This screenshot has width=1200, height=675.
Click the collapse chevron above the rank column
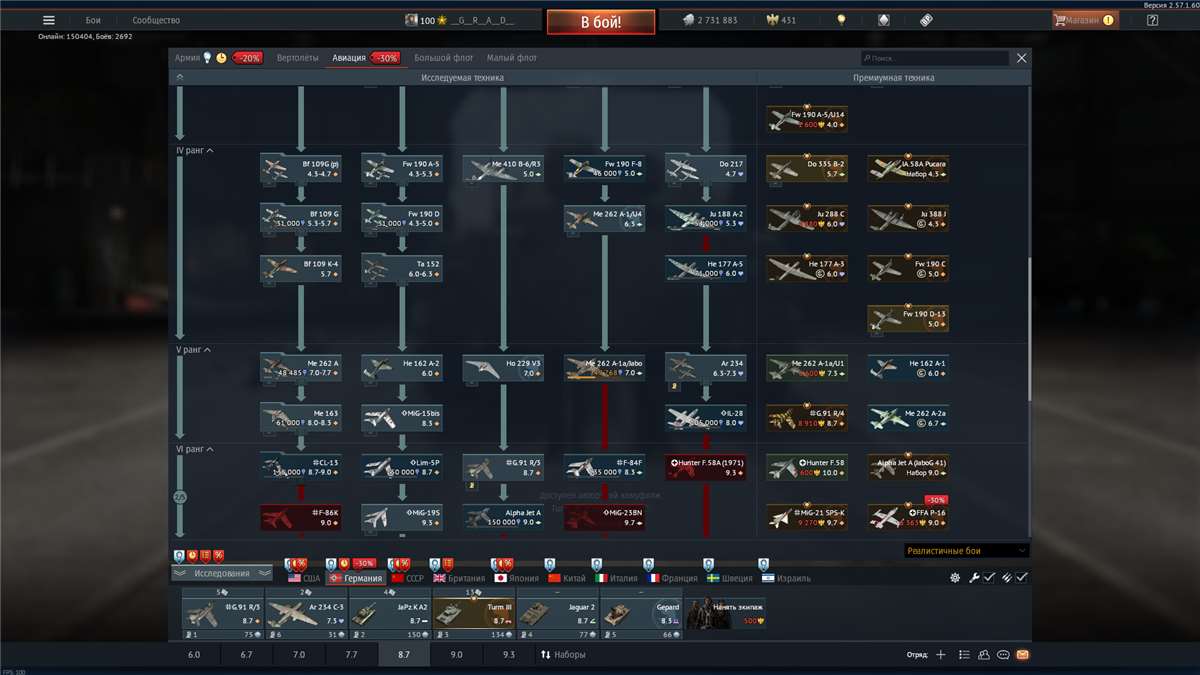coord(180,77)
